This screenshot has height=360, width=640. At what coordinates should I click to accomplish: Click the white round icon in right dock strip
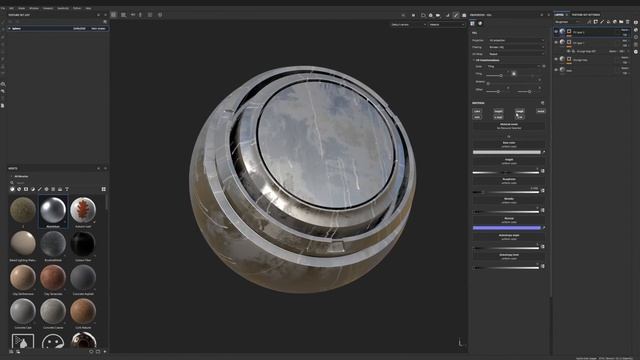click(636, 52)
